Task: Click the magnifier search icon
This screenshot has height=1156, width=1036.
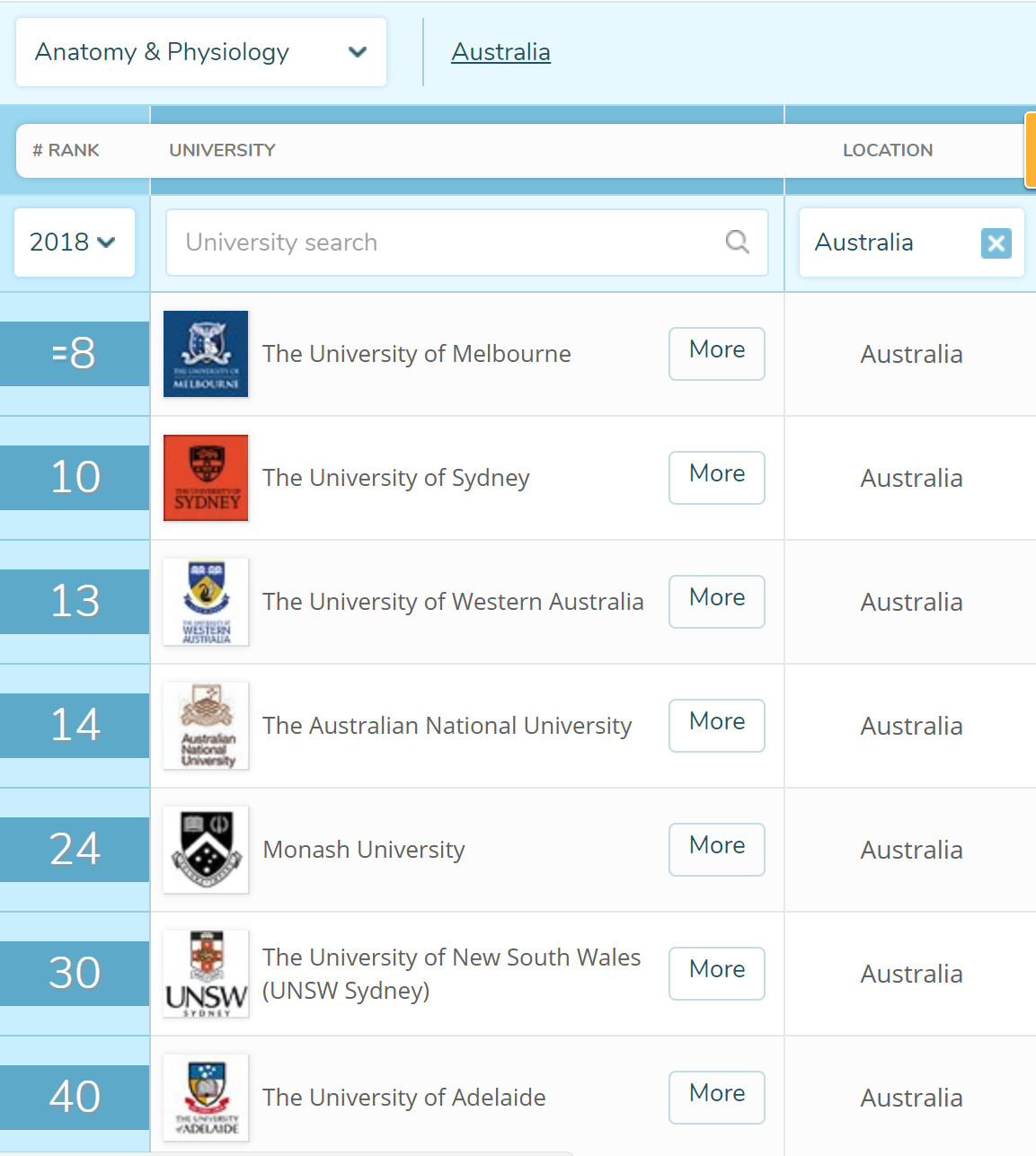Action: click(x=737, y=242)
